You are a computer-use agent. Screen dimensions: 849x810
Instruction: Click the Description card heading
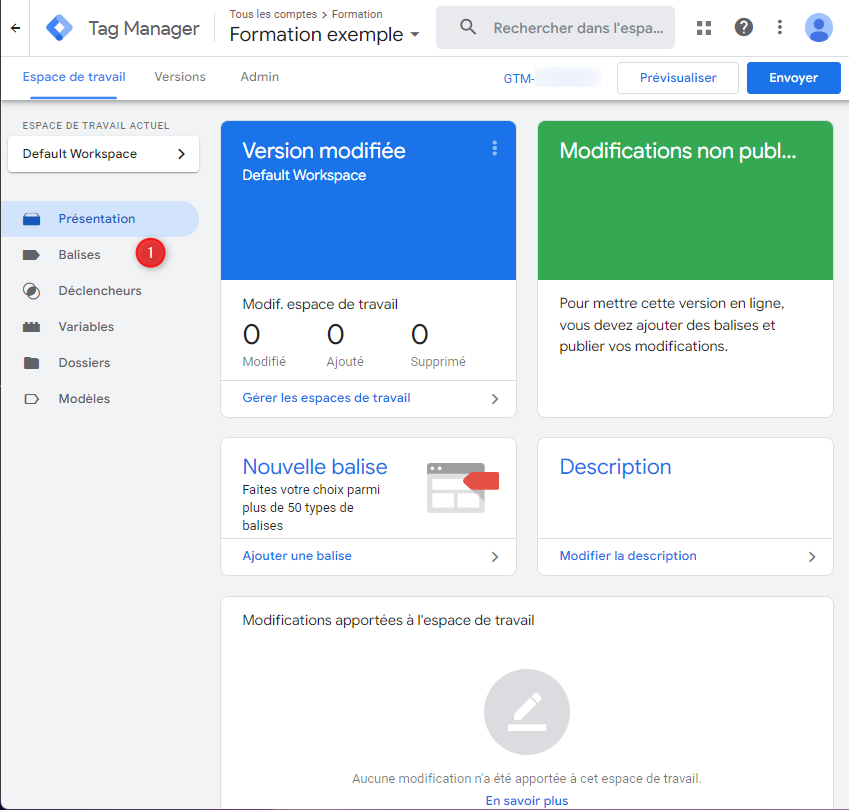click(615, 467)
